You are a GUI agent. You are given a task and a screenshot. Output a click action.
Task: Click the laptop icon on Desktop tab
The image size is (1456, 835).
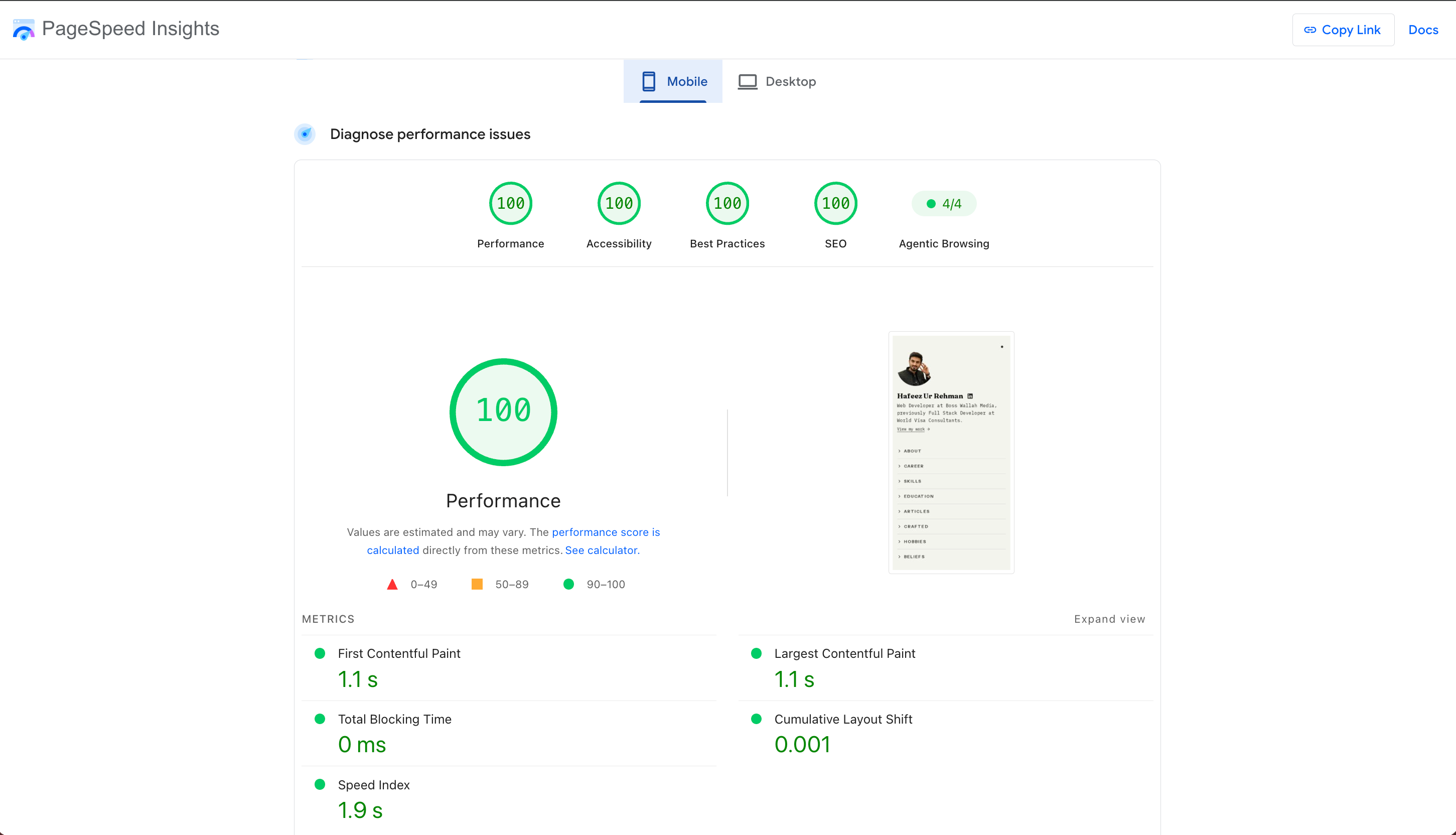click(748, 81)
